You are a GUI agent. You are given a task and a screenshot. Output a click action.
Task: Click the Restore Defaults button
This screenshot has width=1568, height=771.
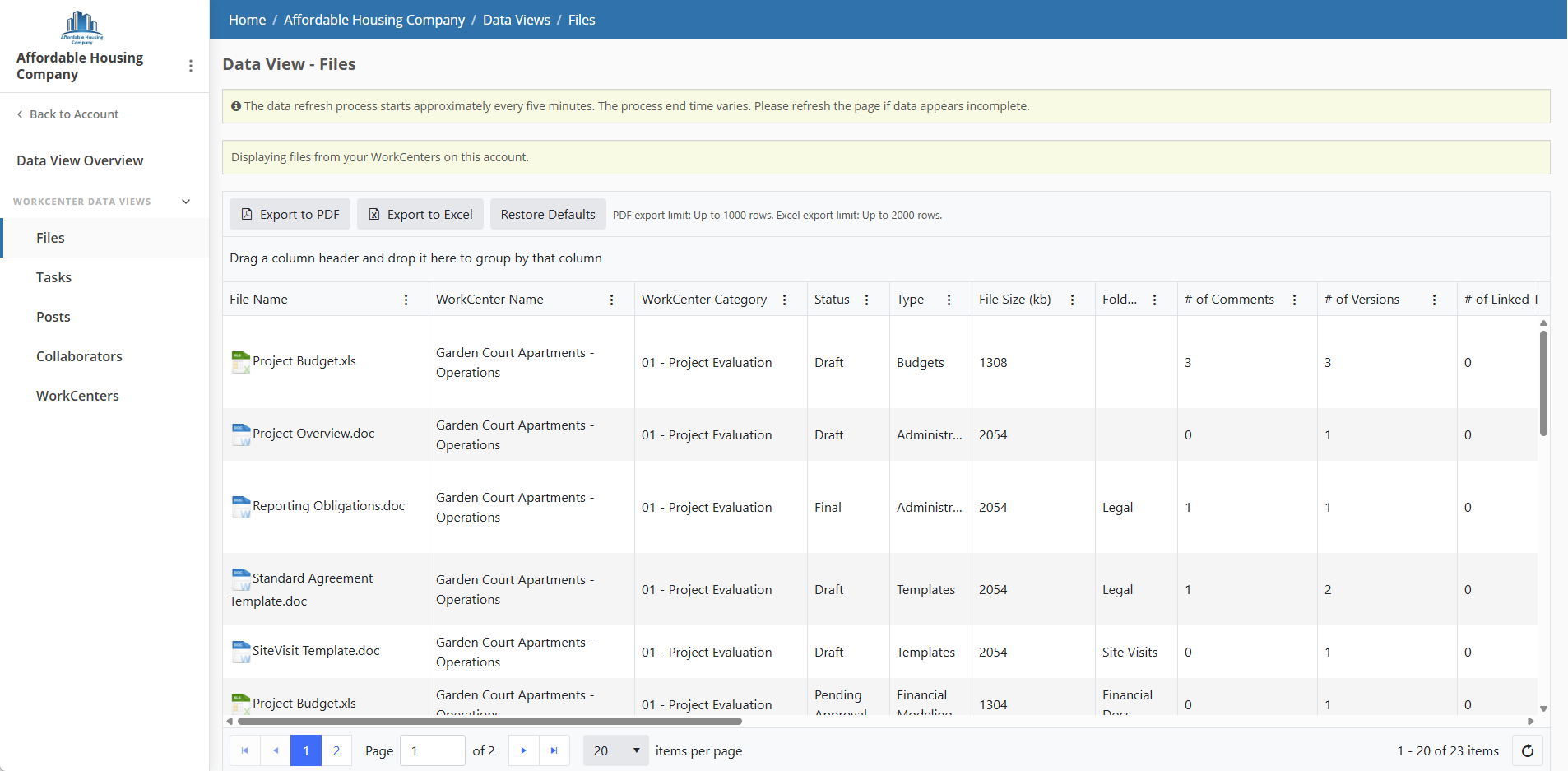(x=548, y=214)
